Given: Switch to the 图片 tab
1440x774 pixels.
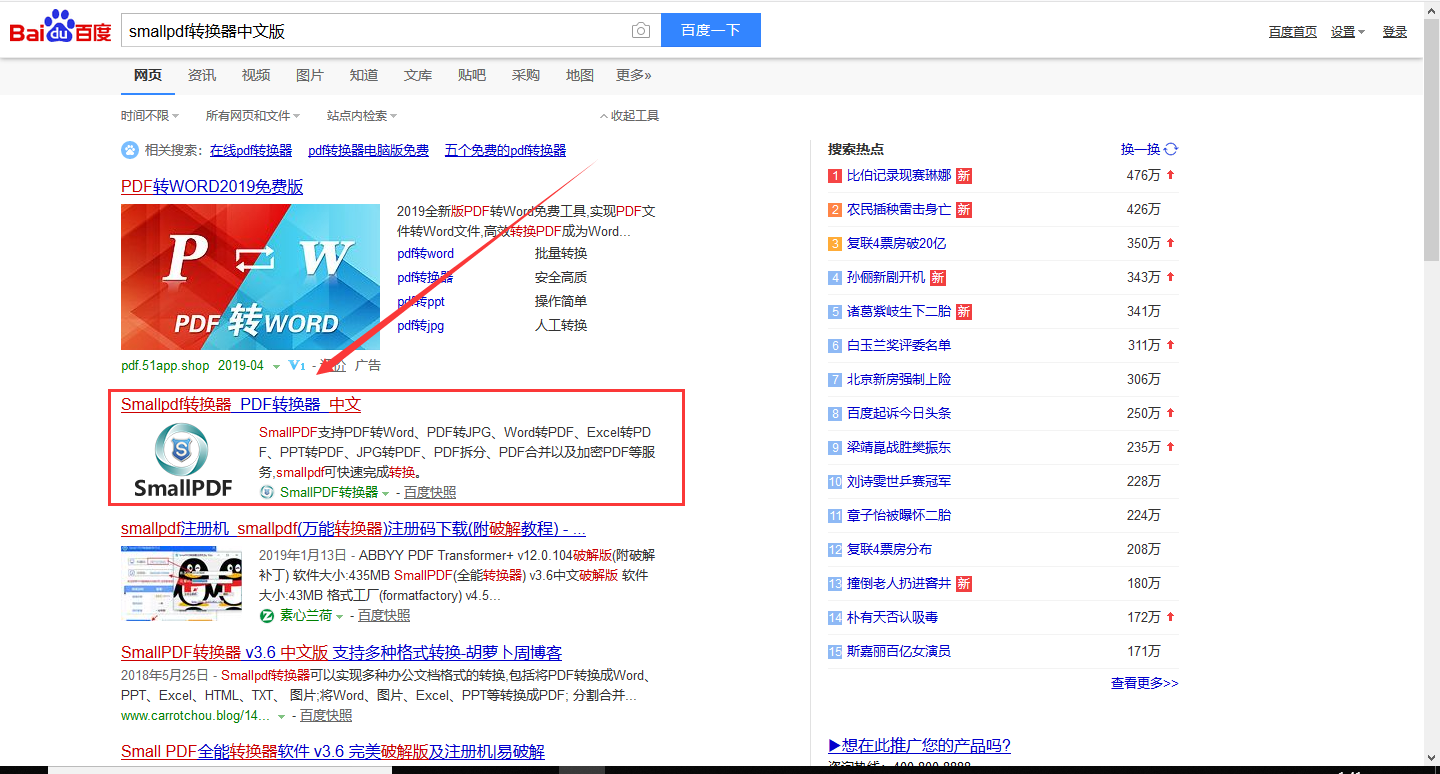Looking at the screenshot, I should point(310,75).
